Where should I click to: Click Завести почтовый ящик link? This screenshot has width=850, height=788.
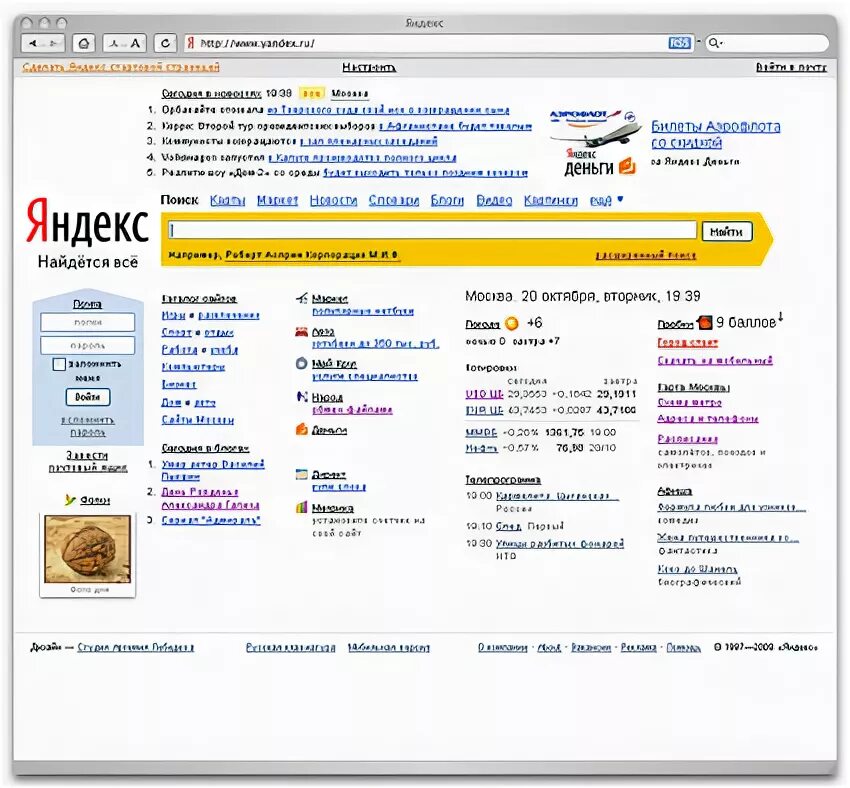click(87, 461)
